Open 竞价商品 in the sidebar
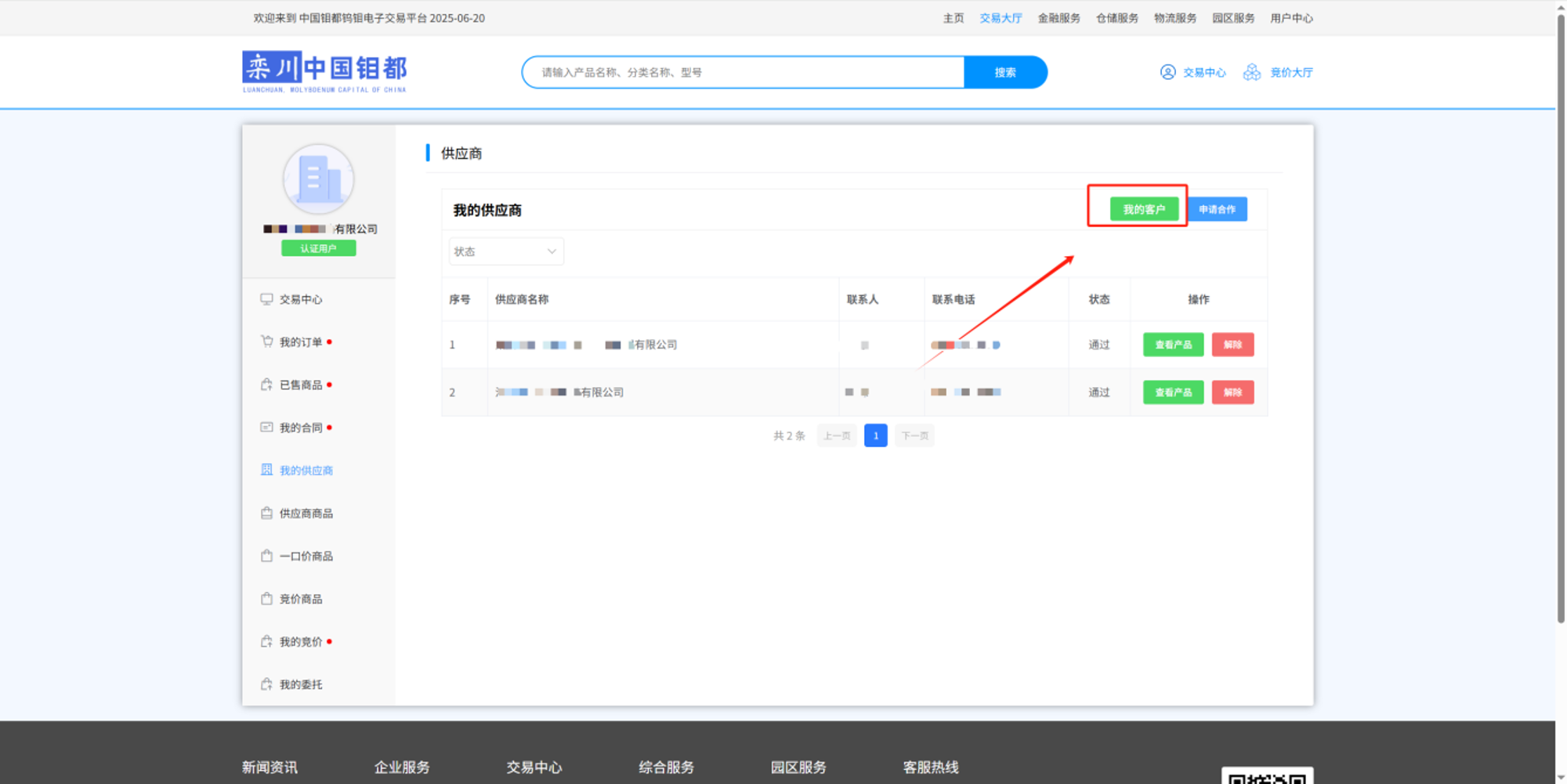 pos(301,598)
